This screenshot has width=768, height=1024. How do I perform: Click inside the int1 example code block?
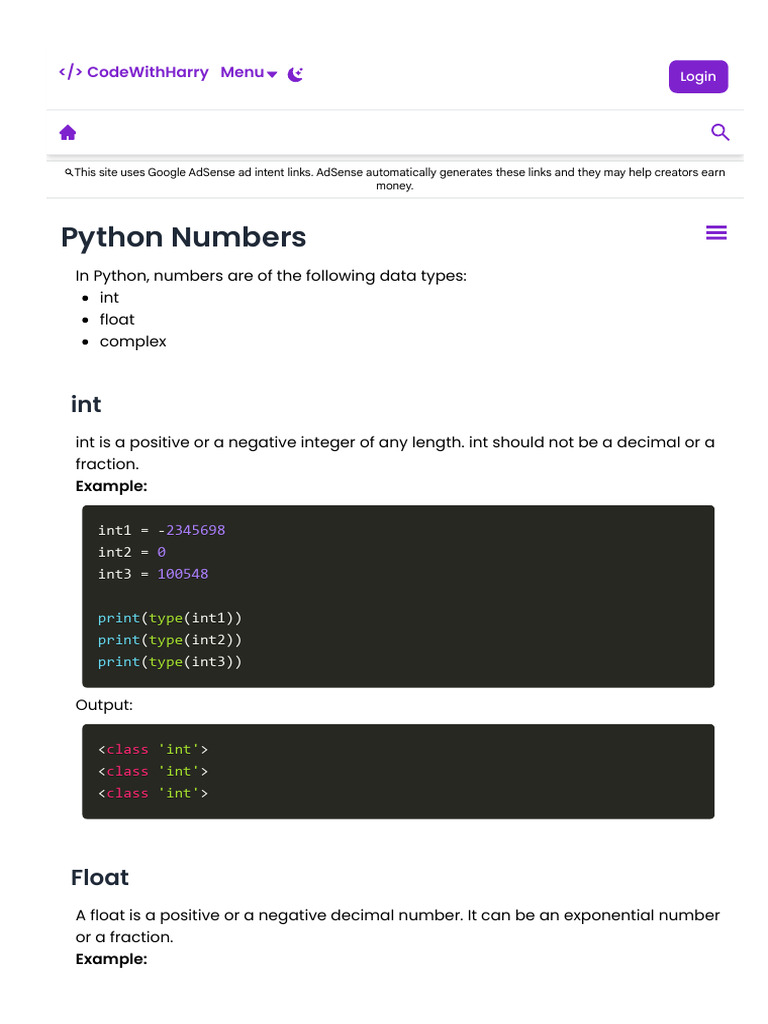point(398,595)
